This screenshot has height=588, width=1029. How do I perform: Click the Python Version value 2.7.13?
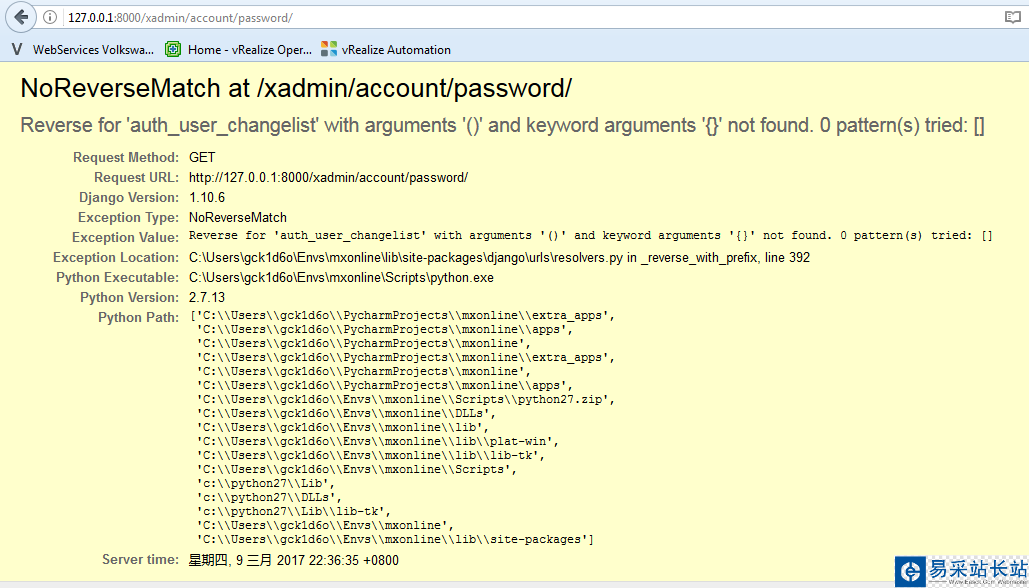[207, 297]
